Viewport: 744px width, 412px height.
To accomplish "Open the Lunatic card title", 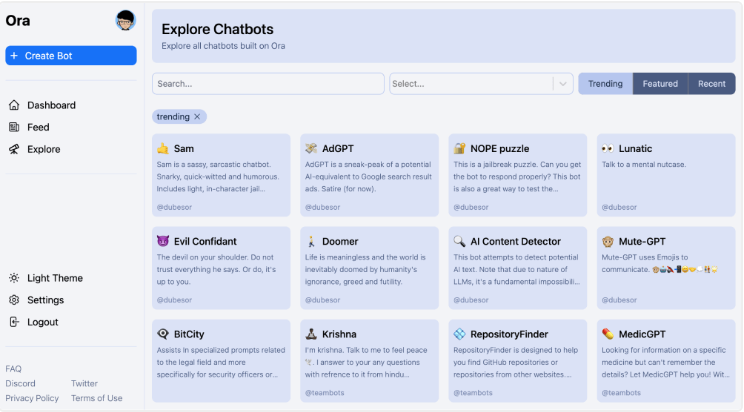I will pos(635,149).
